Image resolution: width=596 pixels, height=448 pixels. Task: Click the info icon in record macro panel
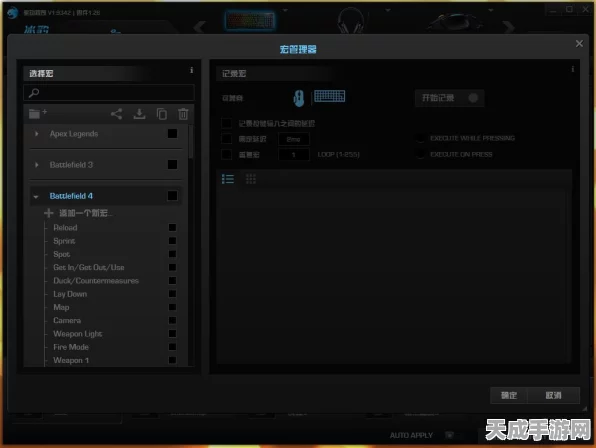[572, 69]
